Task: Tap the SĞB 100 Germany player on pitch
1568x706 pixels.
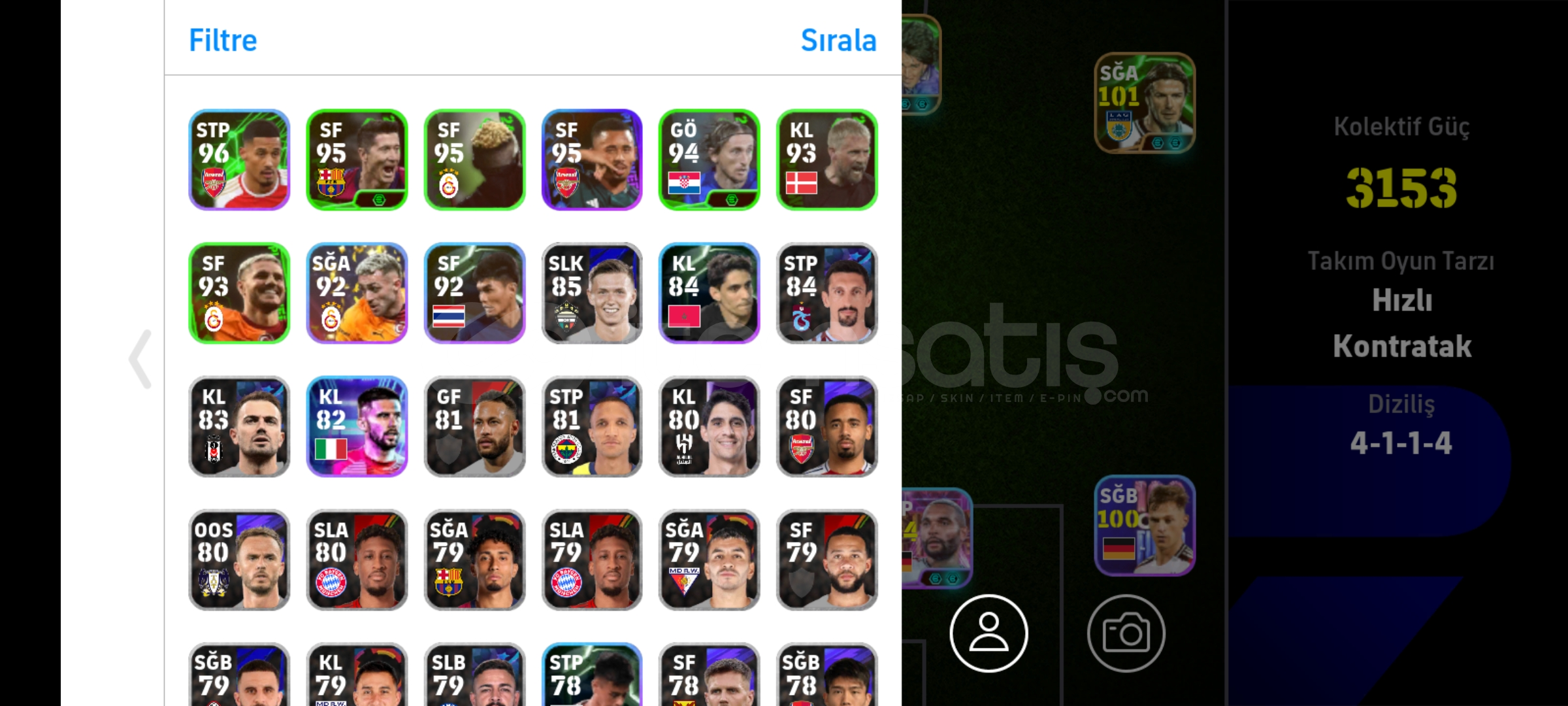Action: [1145, 526]
